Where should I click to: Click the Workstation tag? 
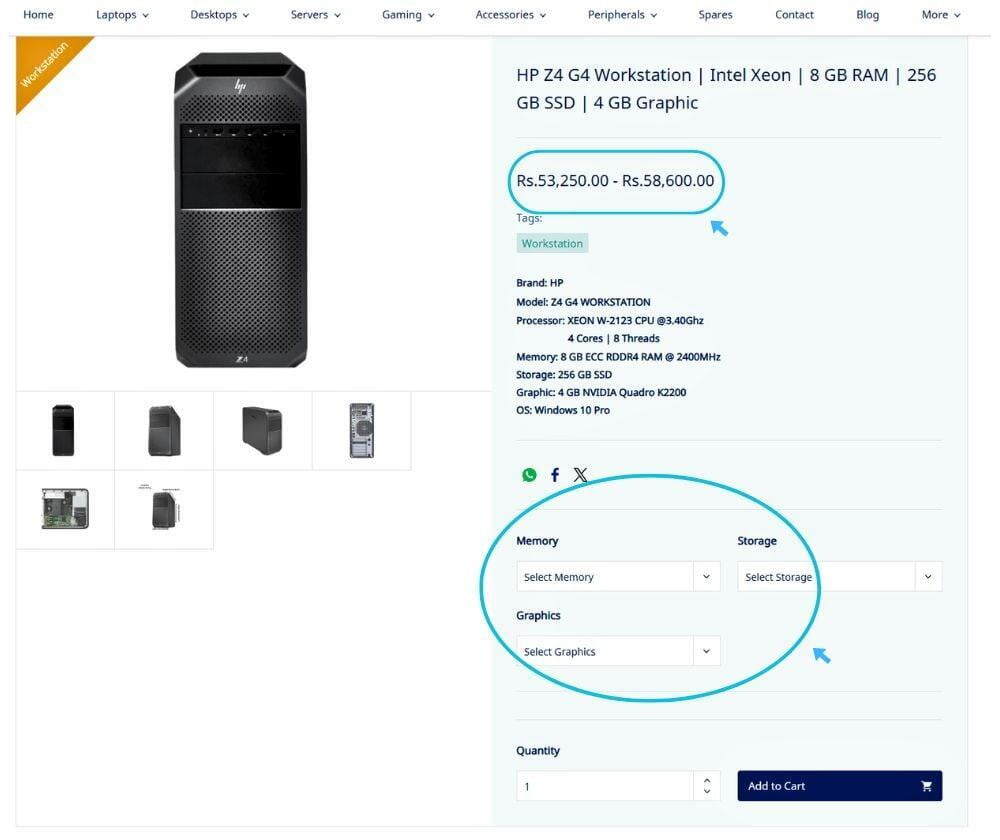(x=552, y=243)
